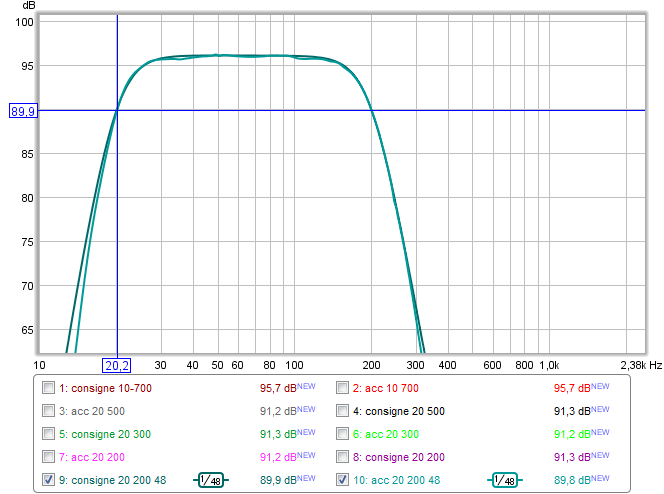
Task: Show the '3: acc 20 500' trace
Action: 49,410
